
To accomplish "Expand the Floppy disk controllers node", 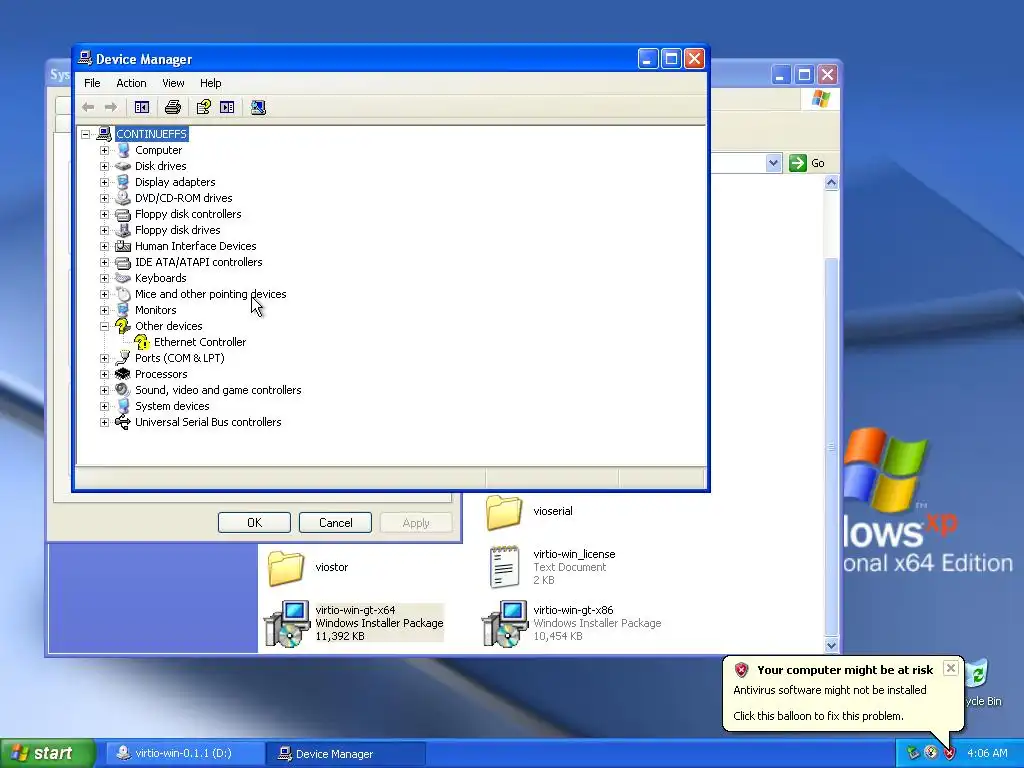I will pos(104,214).
